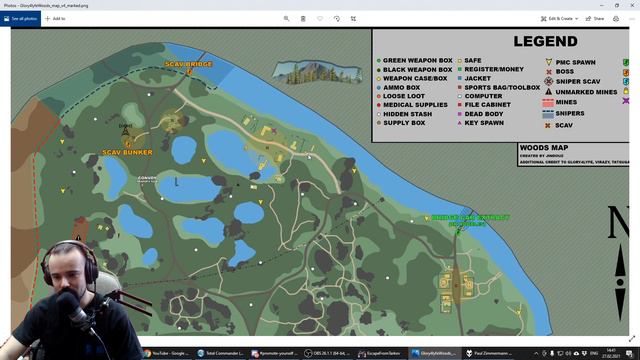Image resolution: width=640 pixels, height=360 pixels.
Task: Click REGISTER/MONEY legend entry
Action: click(491, 69)
